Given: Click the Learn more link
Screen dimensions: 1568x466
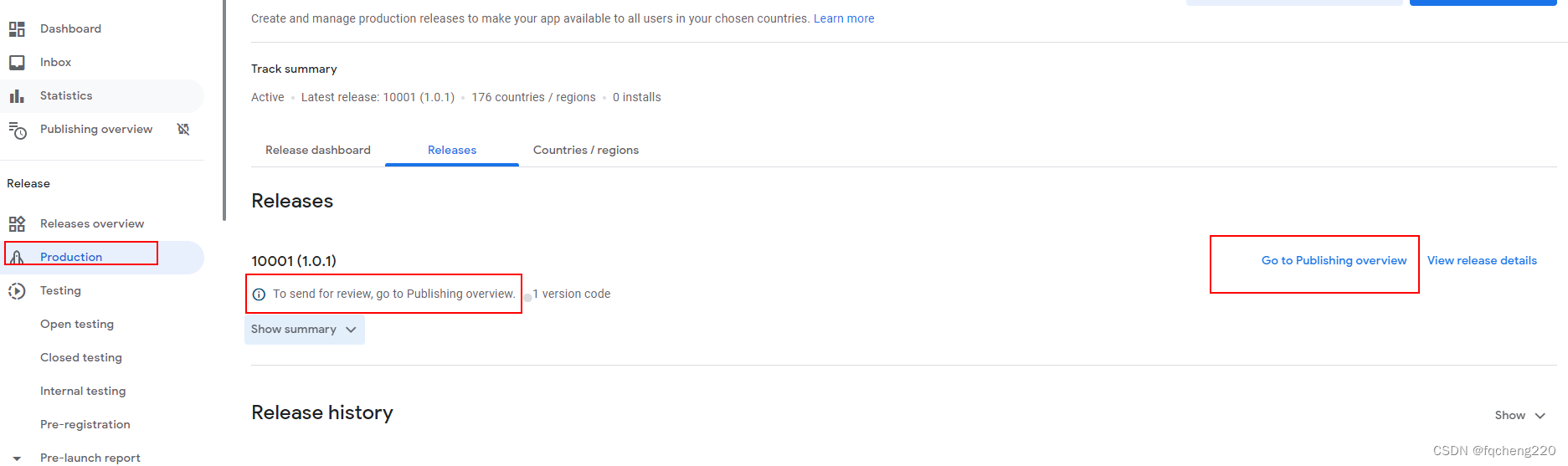Looking at the screenshot, I should point(844,18).
